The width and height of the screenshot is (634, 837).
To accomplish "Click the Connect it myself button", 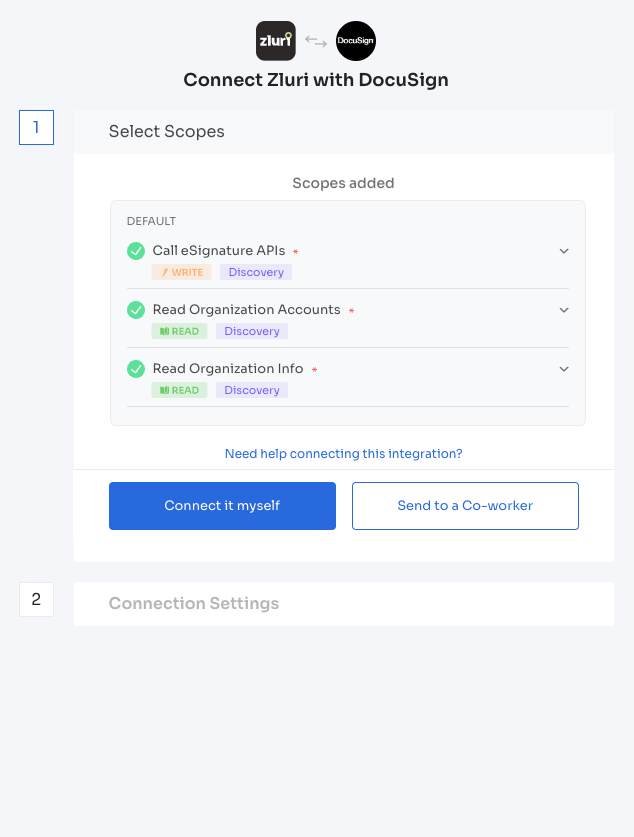I will pyautogui.click(x=223, y=506).
